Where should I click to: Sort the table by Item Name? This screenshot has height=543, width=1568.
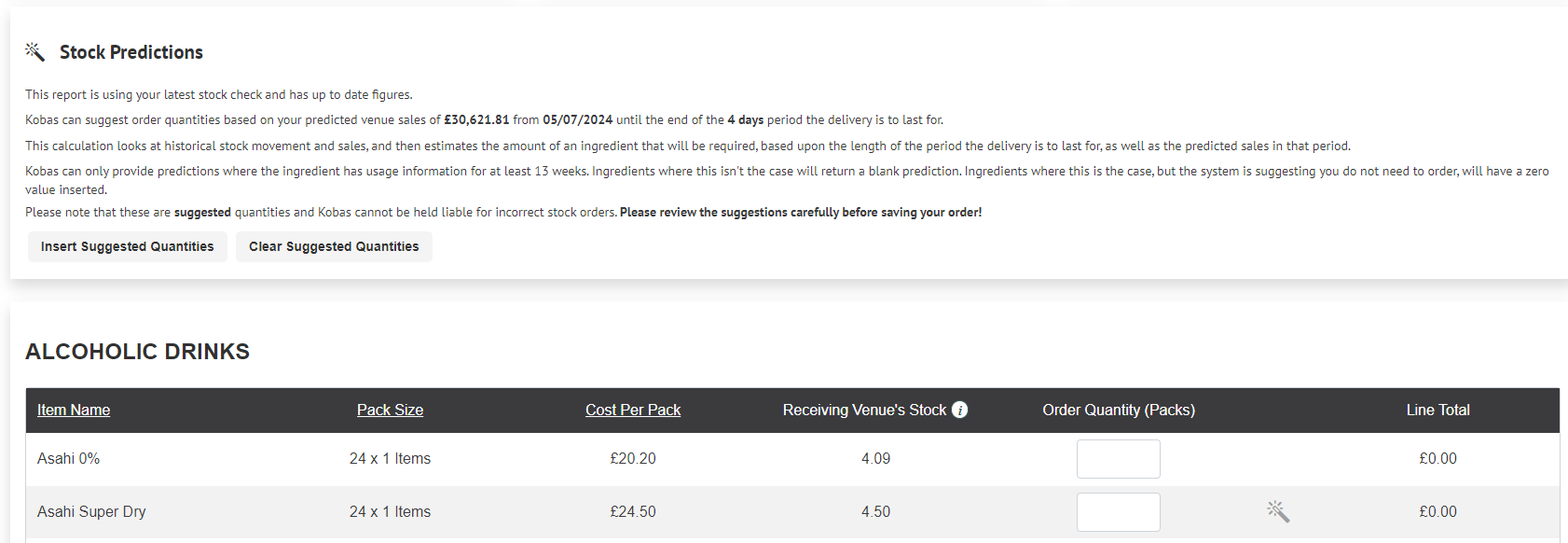tap(74, 410)
